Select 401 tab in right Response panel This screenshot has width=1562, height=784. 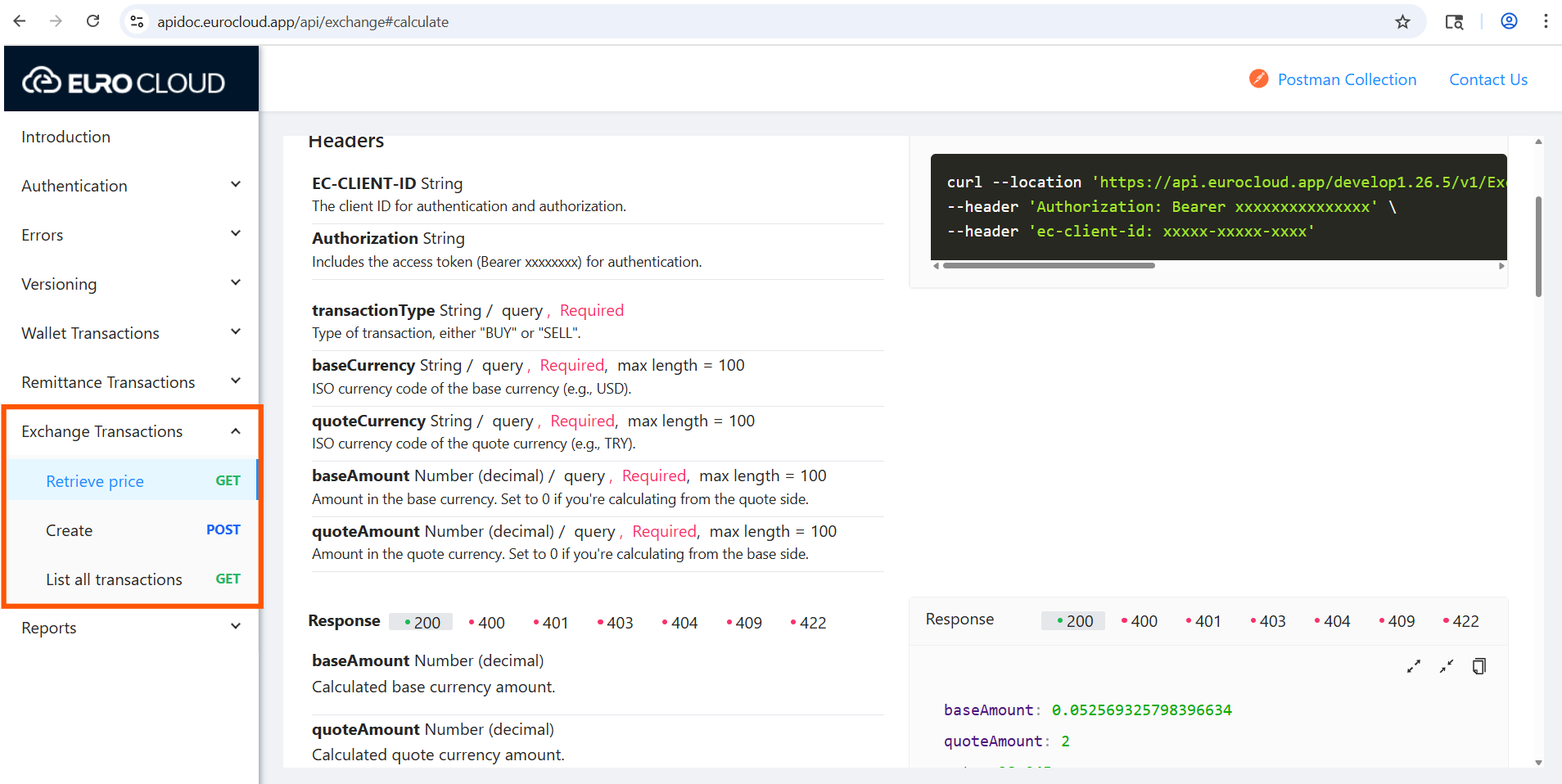[1203, 621]
